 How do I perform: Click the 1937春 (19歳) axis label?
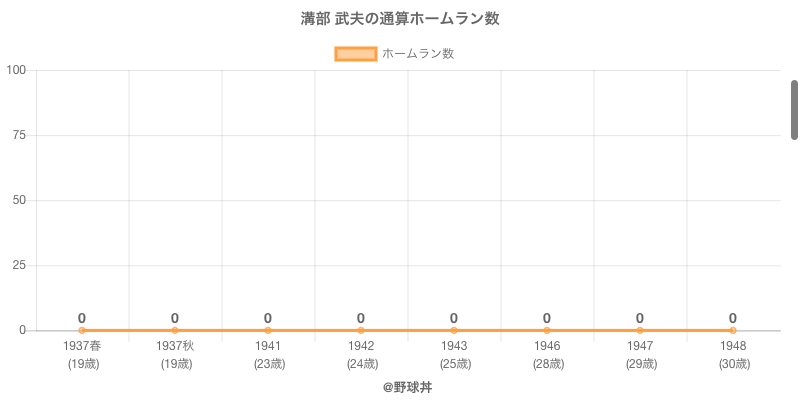pos(82,354)
